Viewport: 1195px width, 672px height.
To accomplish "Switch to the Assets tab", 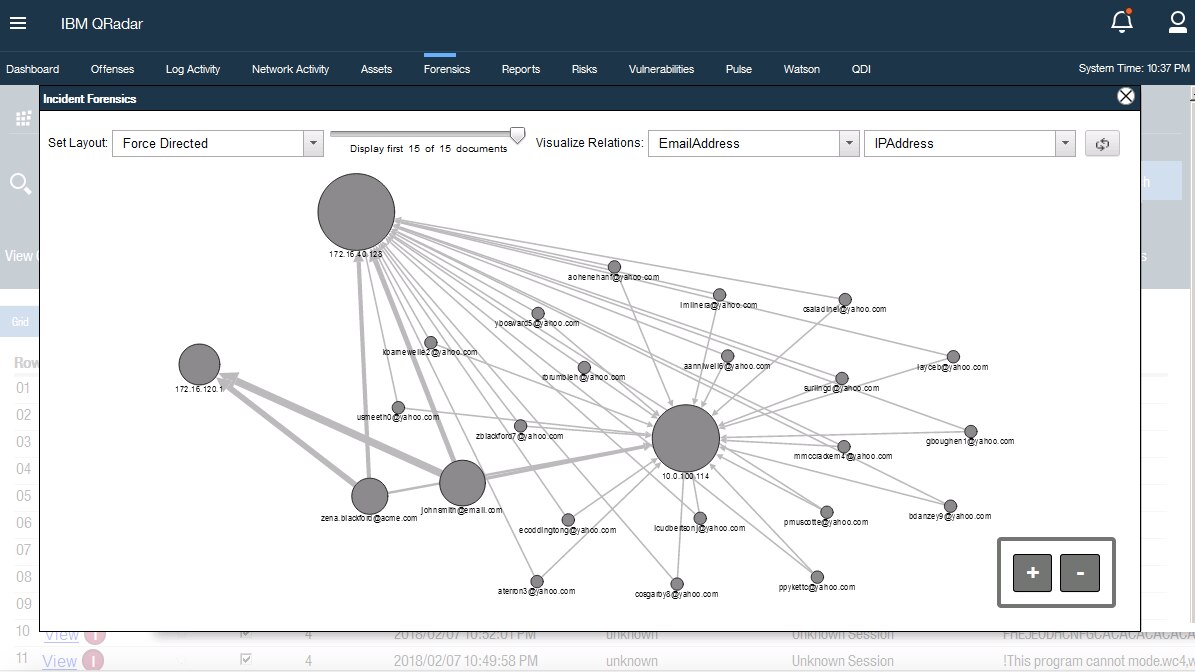I will (x=376, y=69).
